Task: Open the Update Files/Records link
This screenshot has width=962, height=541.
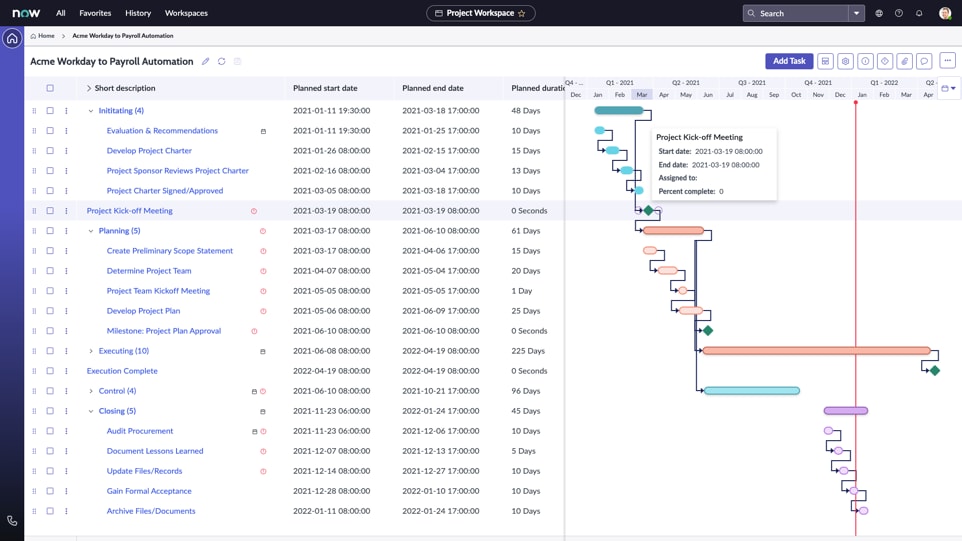Action: tap(144, 471)
